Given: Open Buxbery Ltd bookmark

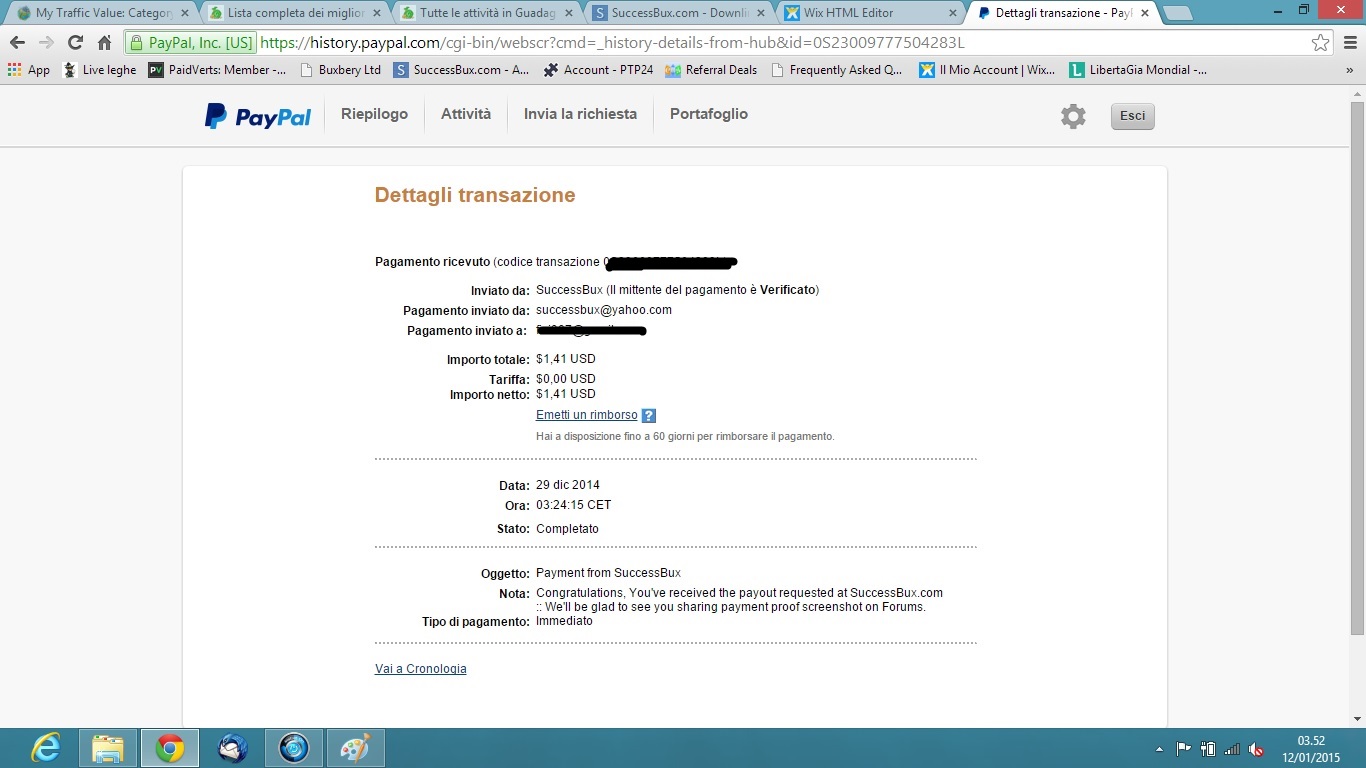Looking at the screenshot, I should tap(341, 70).
